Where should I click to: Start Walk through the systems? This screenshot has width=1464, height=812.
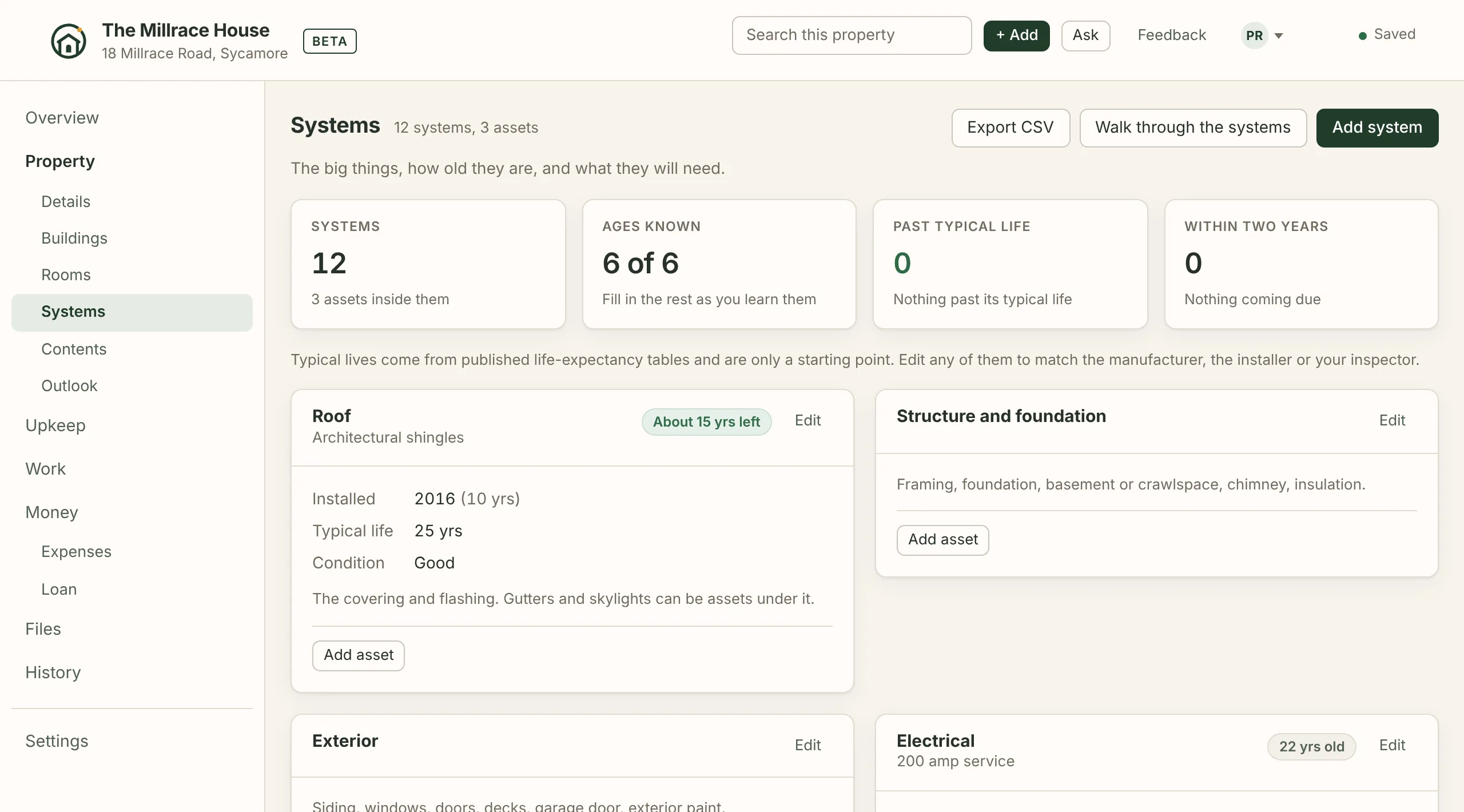1193,128
